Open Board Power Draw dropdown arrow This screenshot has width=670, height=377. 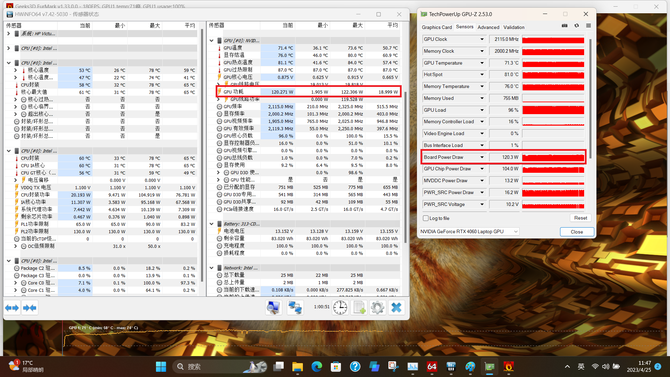coord(482,157)
